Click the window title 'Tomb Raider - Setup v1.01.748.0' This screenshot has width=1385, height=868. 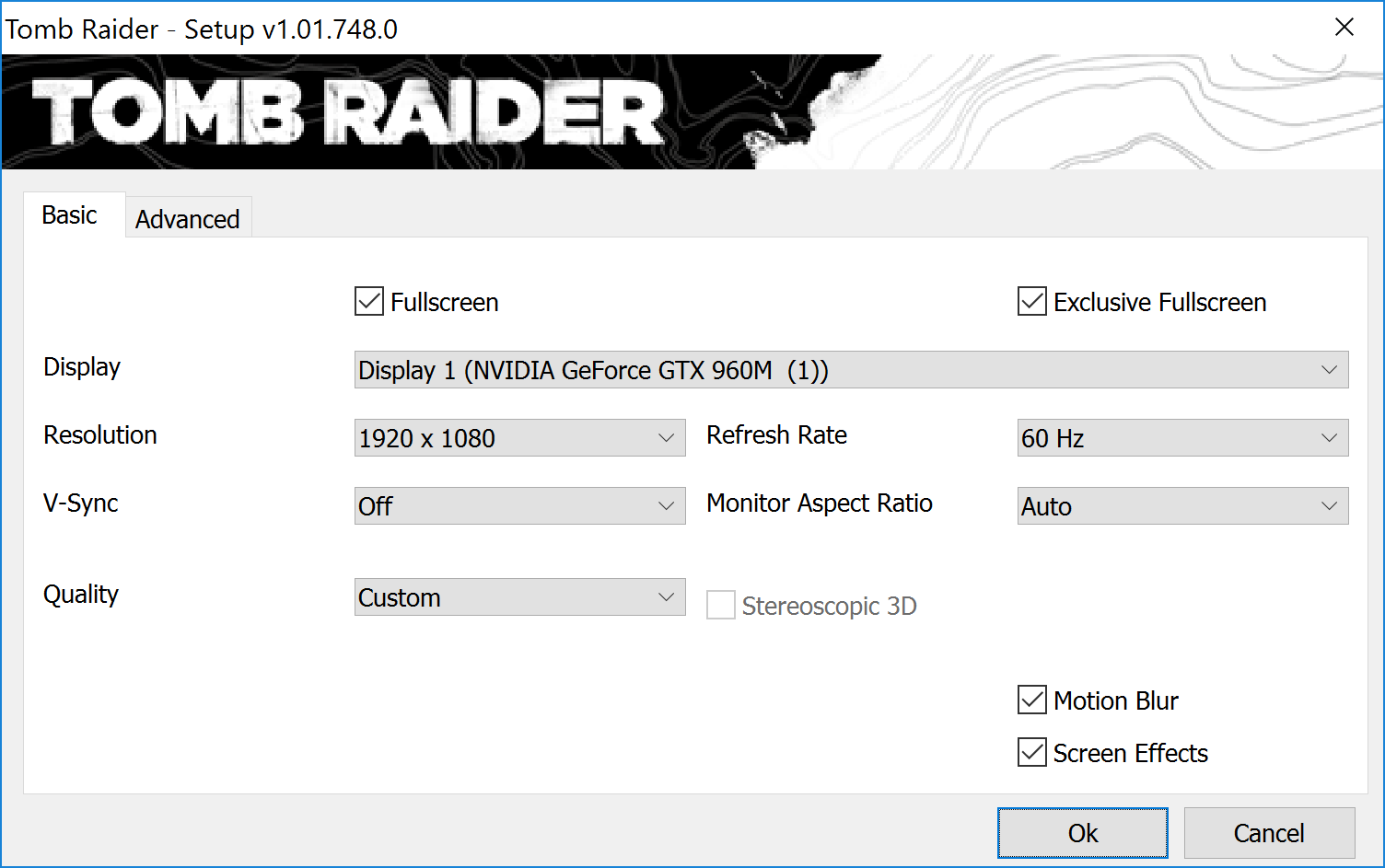(202, 29)
